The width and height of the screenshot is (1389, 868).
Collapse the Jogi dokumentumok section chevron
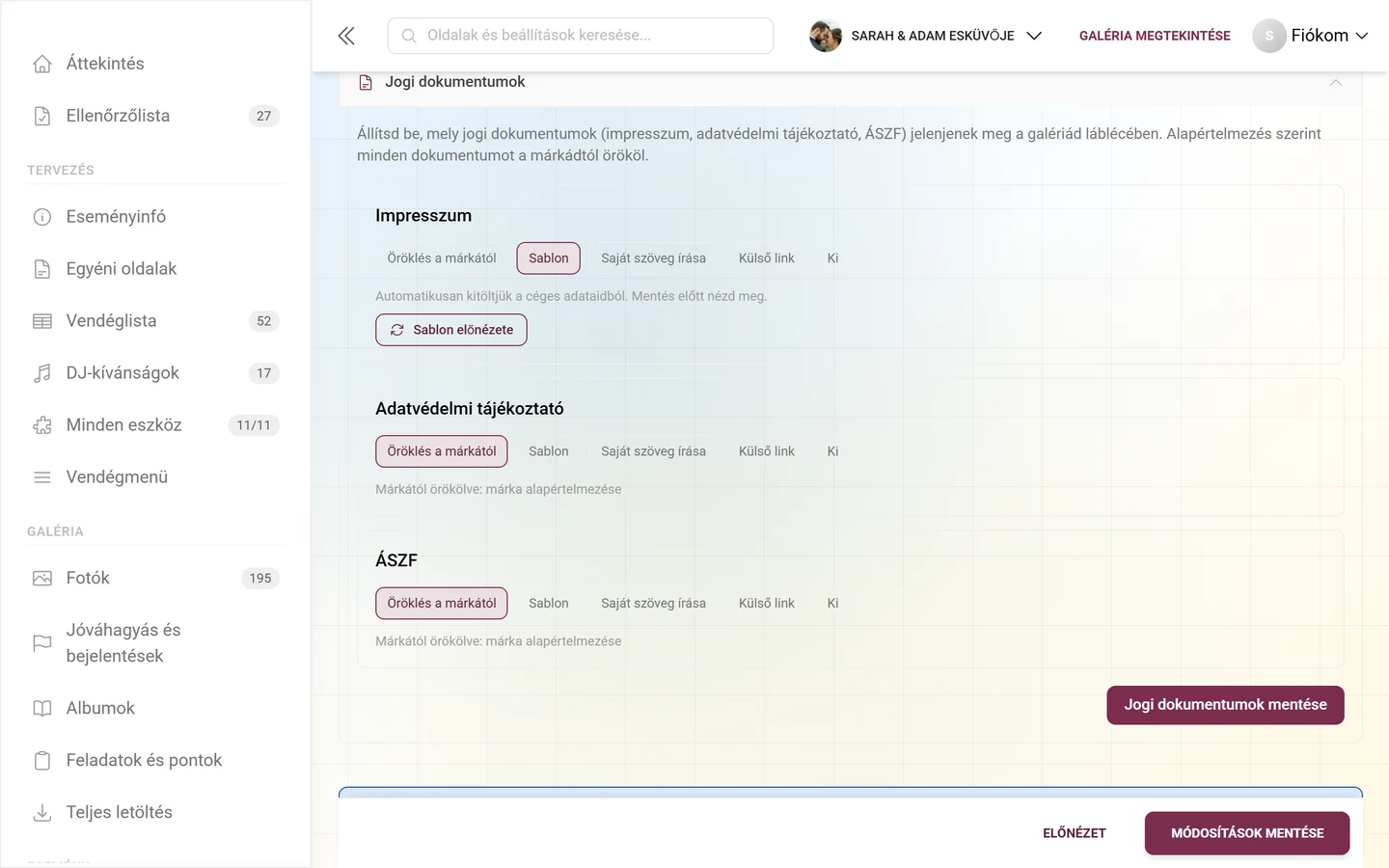click(x=1336, y=83)
